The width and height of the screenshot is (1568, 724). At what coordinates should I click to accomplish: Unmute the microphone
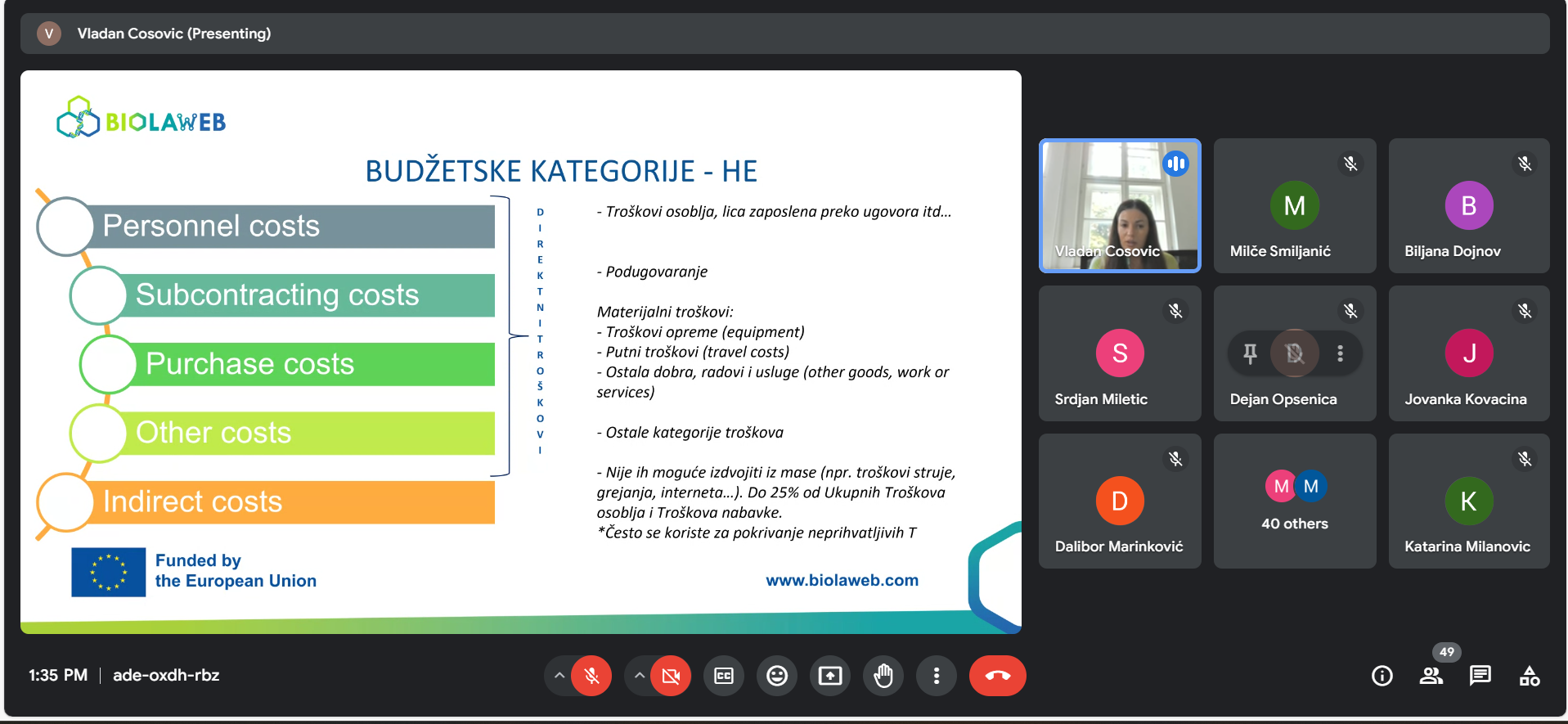pyautogui.click(x=591, y=676)
